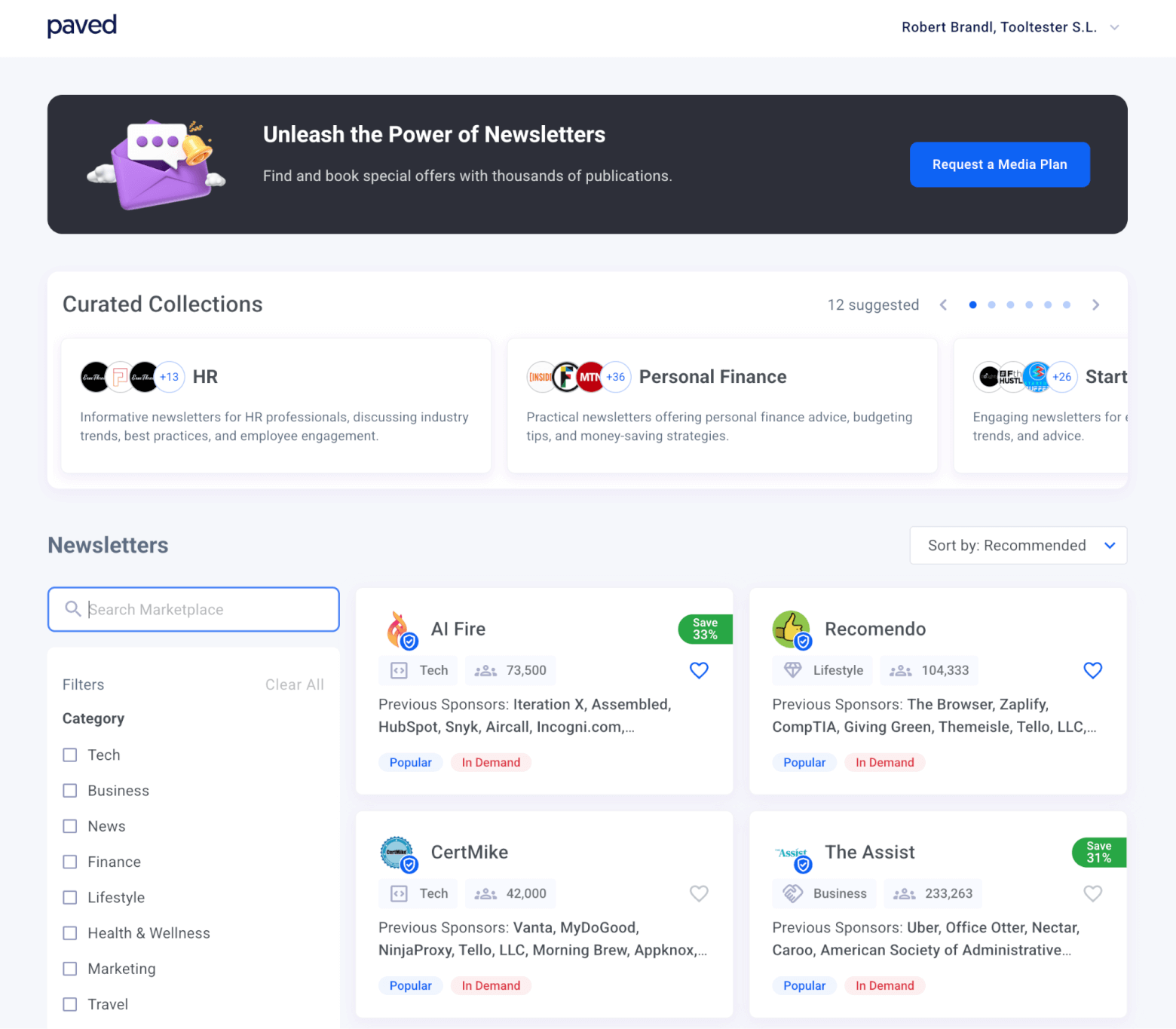Tick the Health & Wellness filter checkbox

click(70, 933)
